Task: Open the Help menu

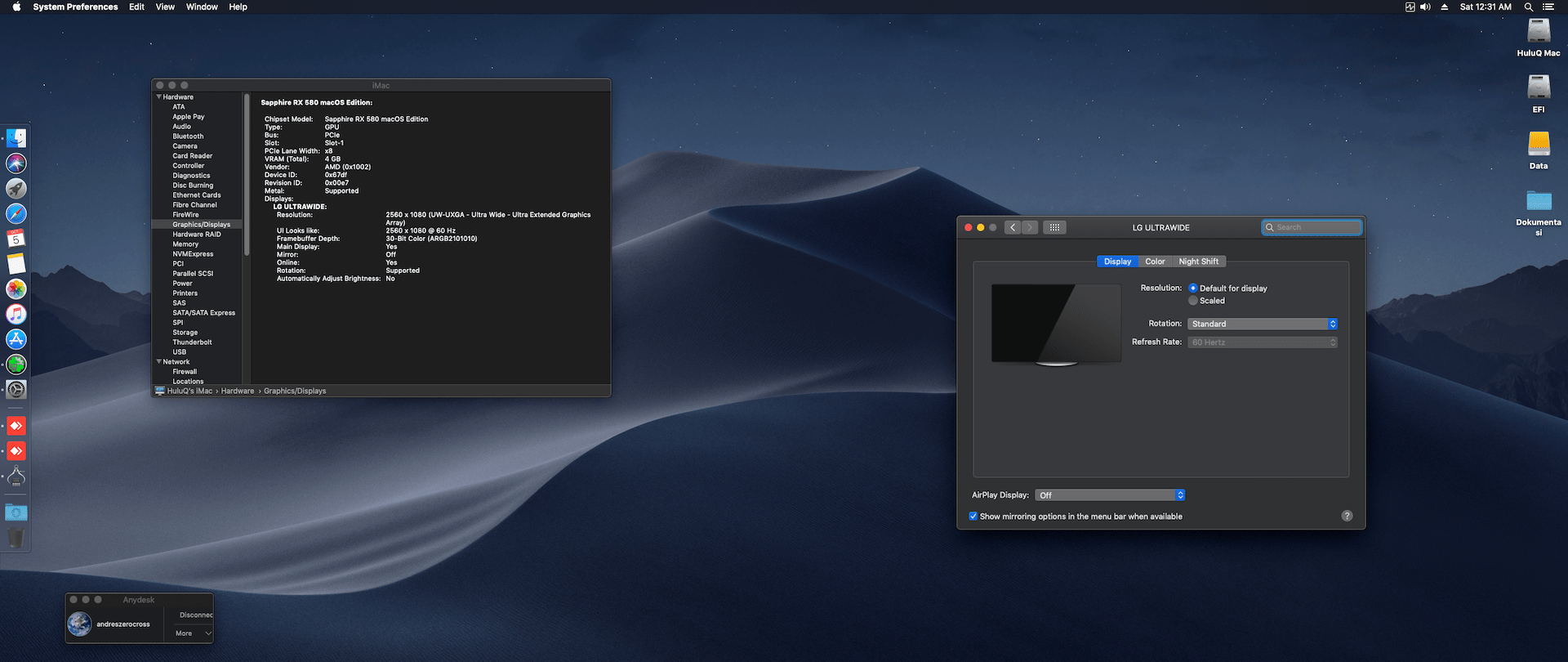Action: click(x=238, y=7)
